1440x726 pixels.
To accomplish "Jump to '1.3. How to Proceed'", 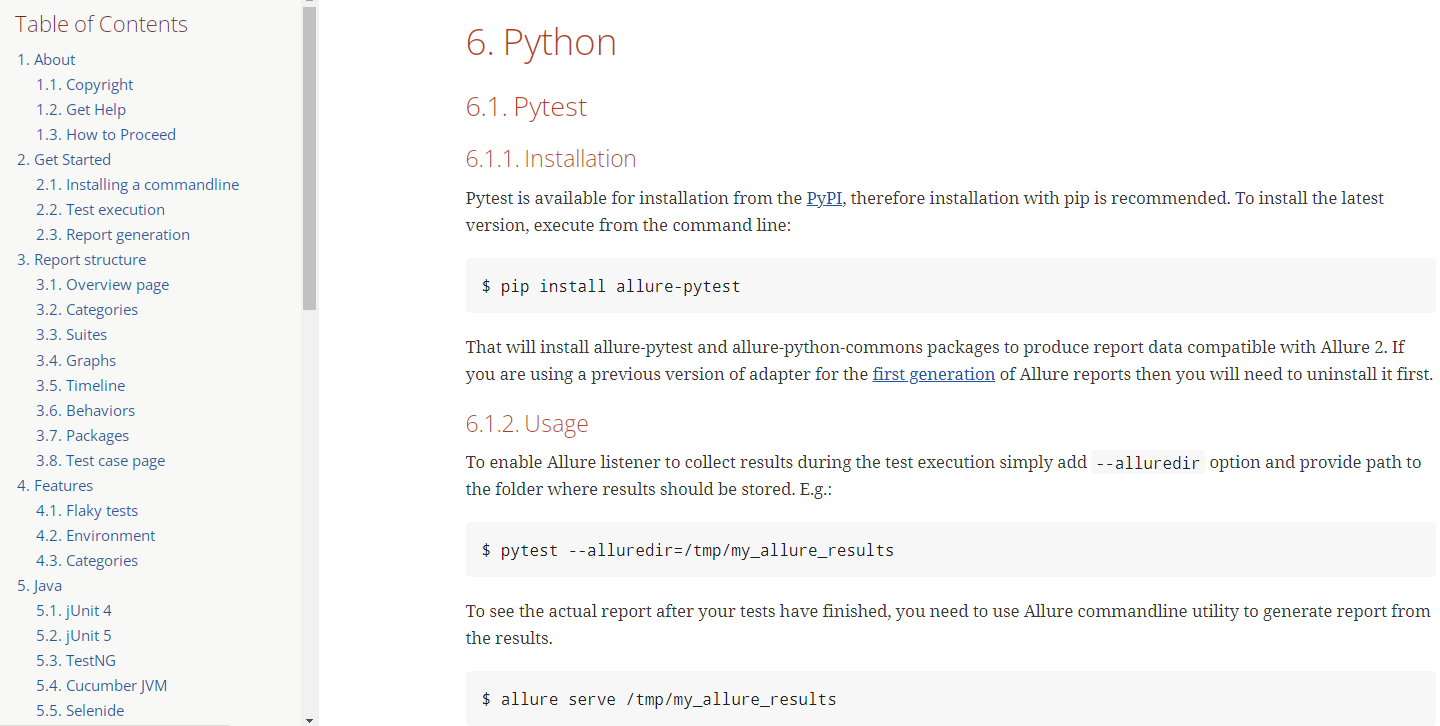I will (106, 134).
